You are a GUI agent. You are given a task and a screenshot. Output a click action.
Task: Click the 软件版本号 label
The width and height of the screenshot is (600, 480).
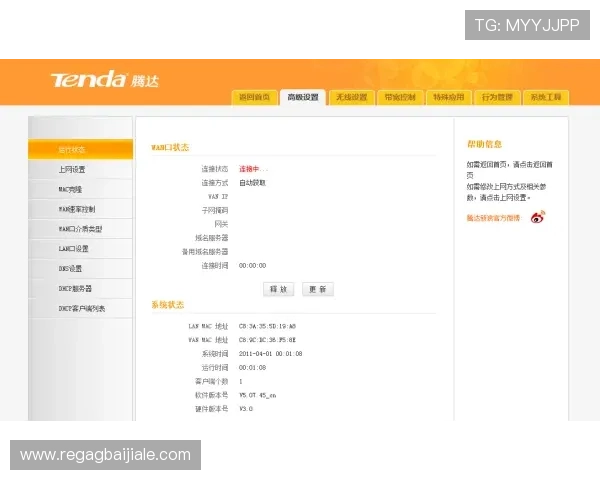pyautogui.click(x=212, y=395)
